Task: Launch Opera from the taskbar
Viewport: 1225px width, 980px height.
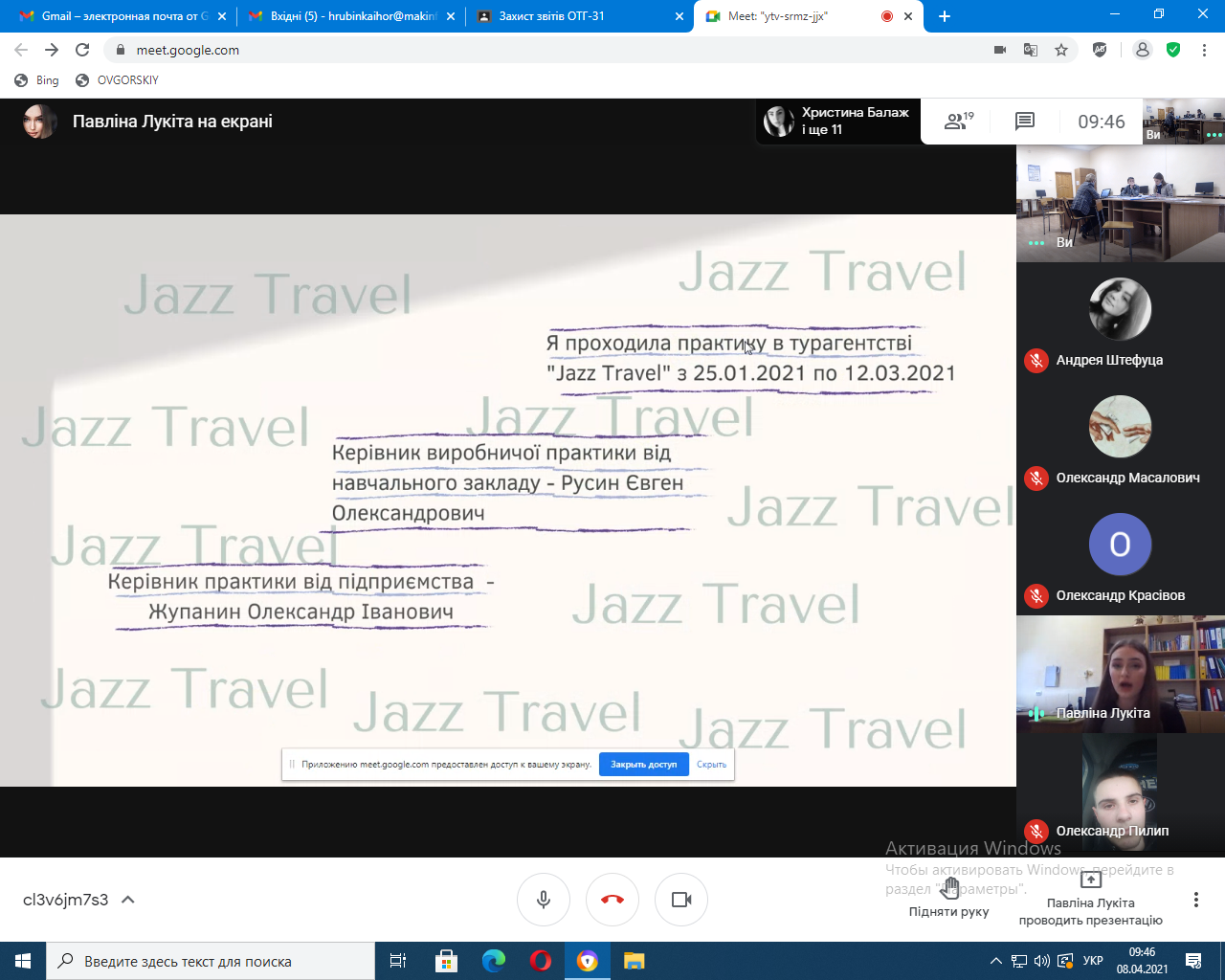Action: [x=540, y=961]
